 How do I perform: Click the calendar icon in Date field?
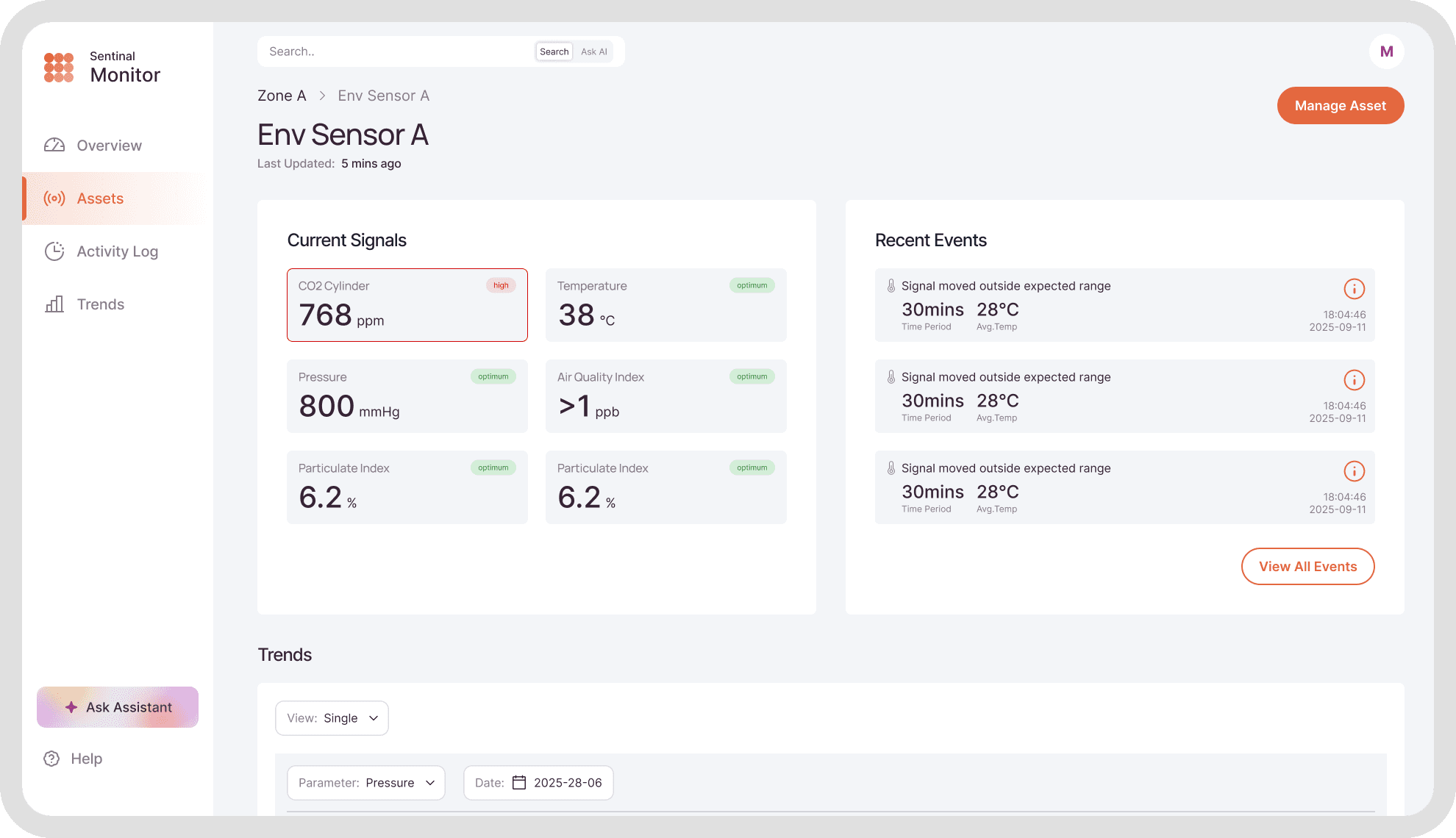(519, 783)
